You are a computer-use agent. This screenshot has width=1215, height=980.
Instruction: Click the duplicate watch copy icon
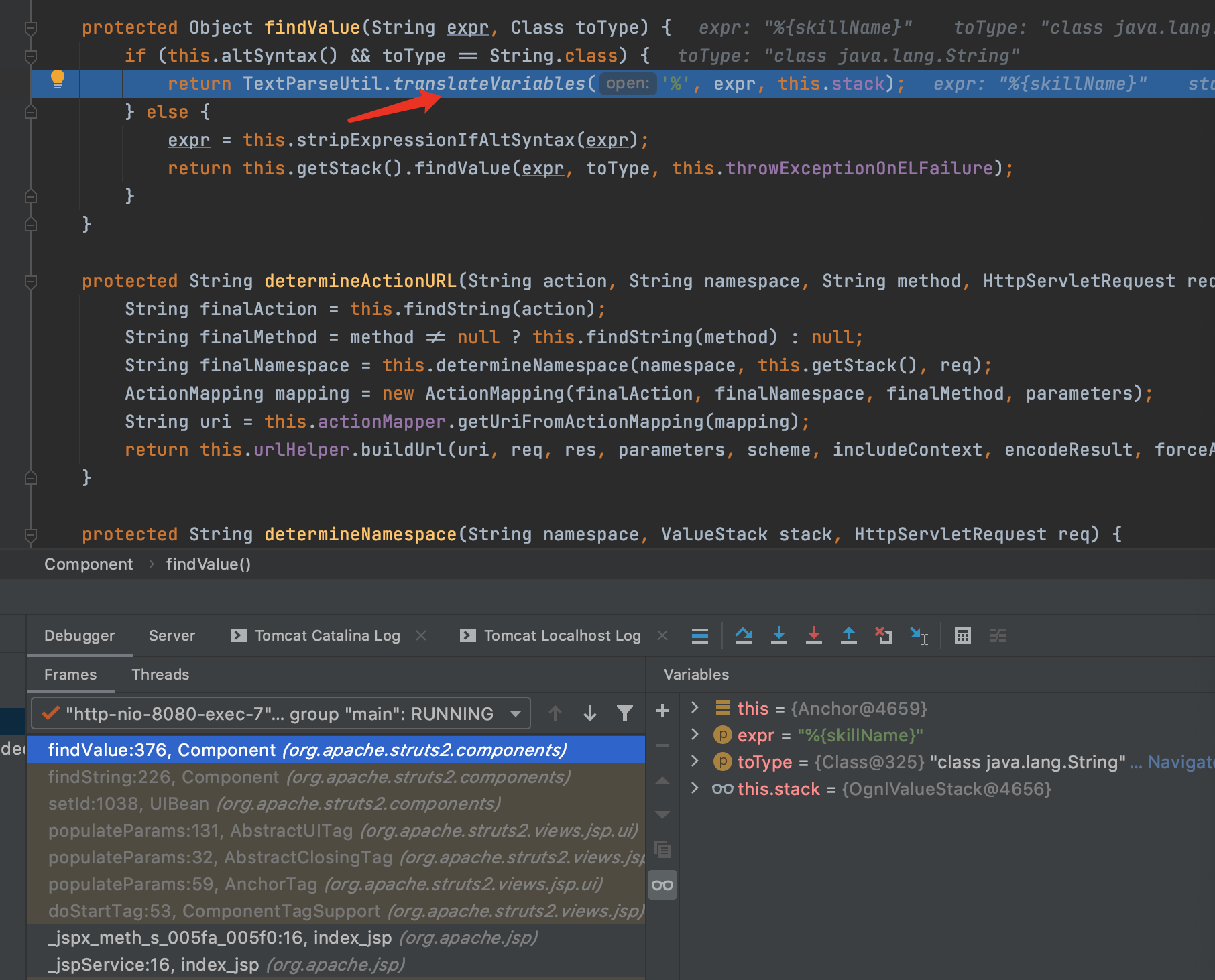click(x=662, y=850)
